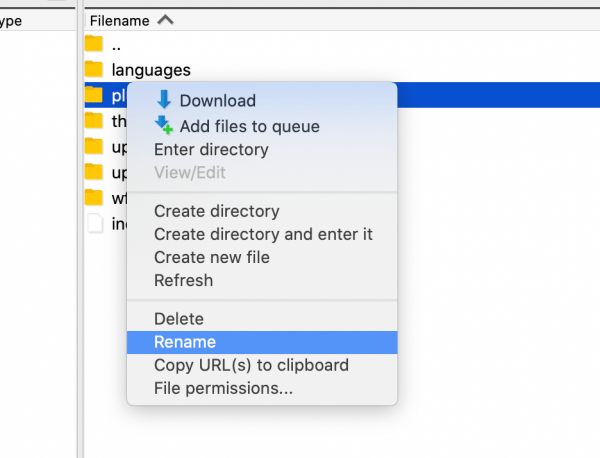
Task: Select Copy URL(s) to clipboard
Action: [262, 365]
